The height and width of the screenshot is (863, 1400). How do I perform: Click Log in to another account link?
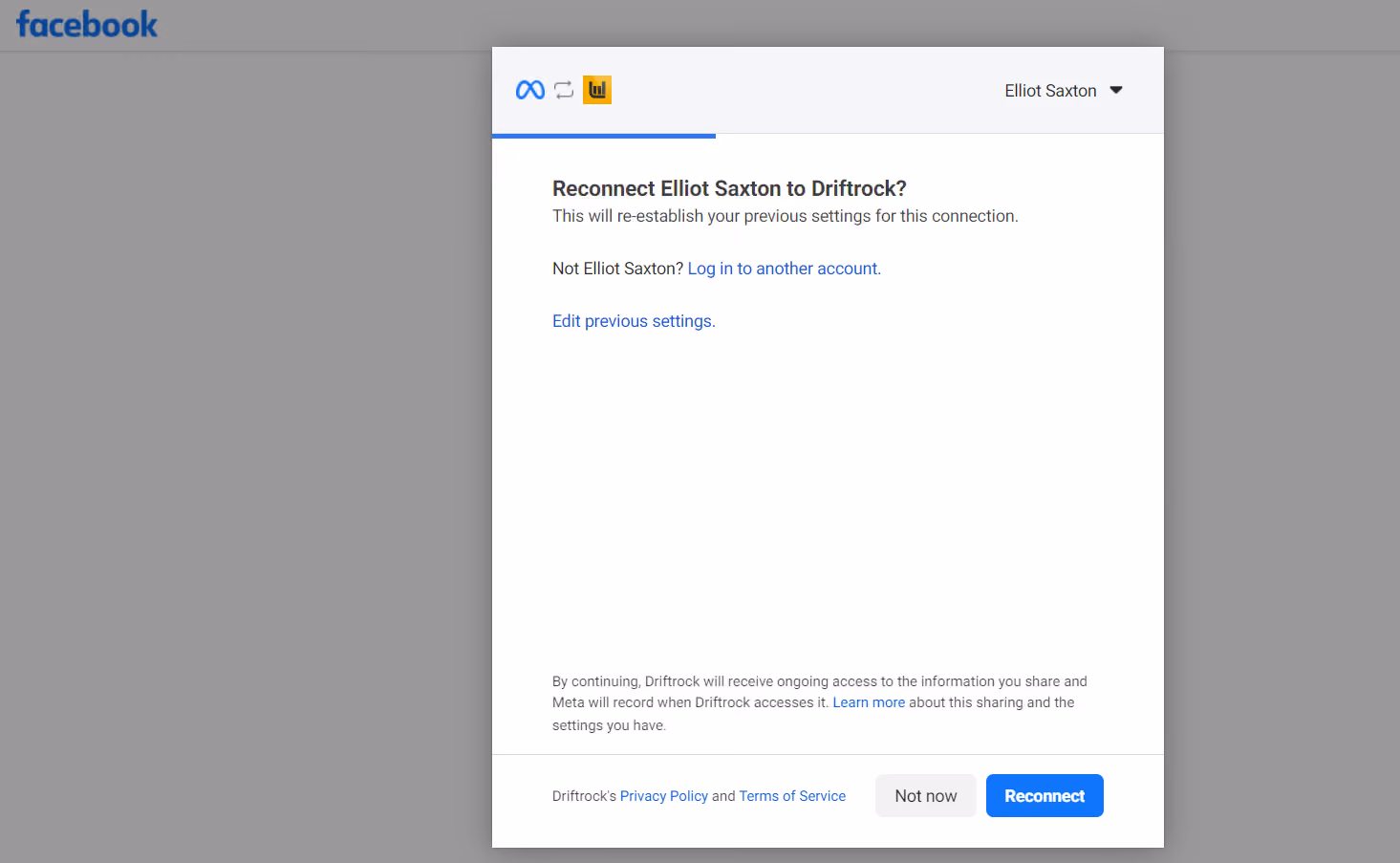[785, 269]
